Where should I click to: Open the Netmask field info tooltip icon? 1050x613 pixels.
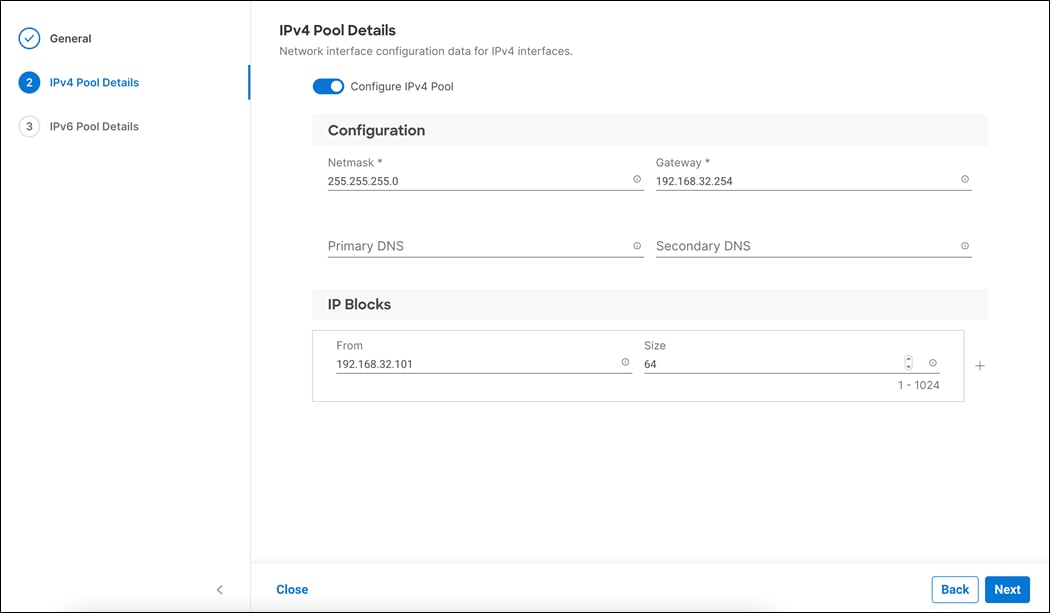637,179
